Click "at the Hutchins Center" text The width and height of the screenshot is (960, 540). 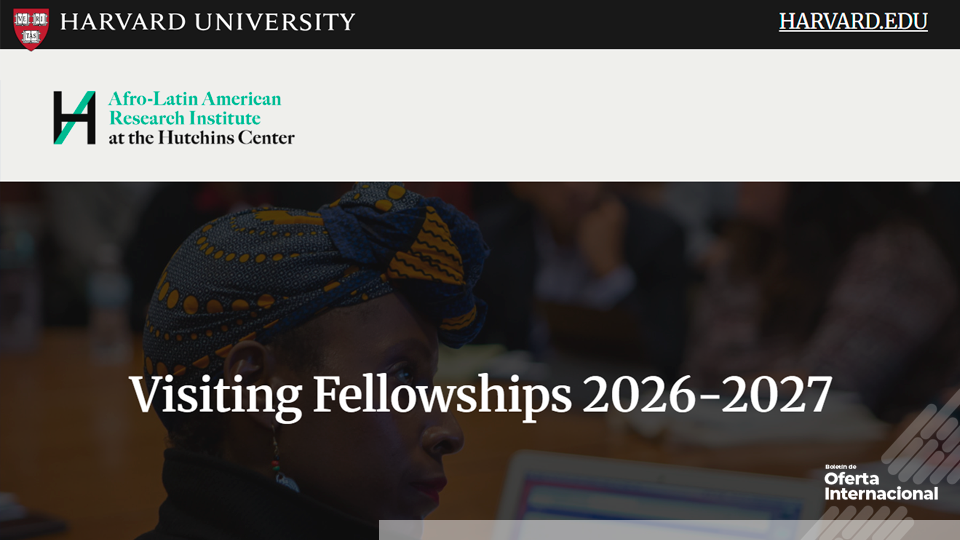click(x=201, y=138)
